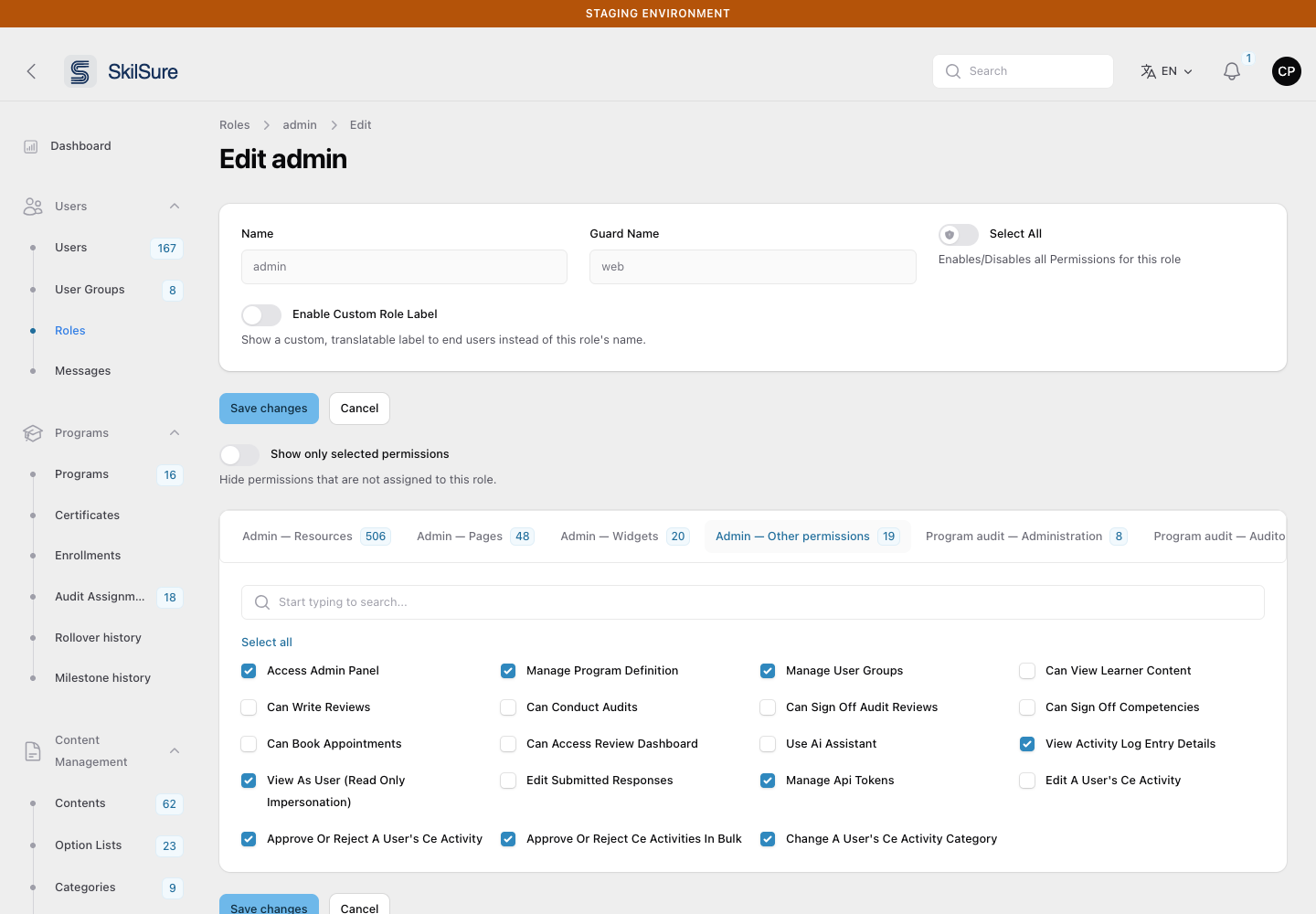Open Program audit — Administration tab
The width and height of the screenshot is (1316, 914).
(x=1026, y=537)
